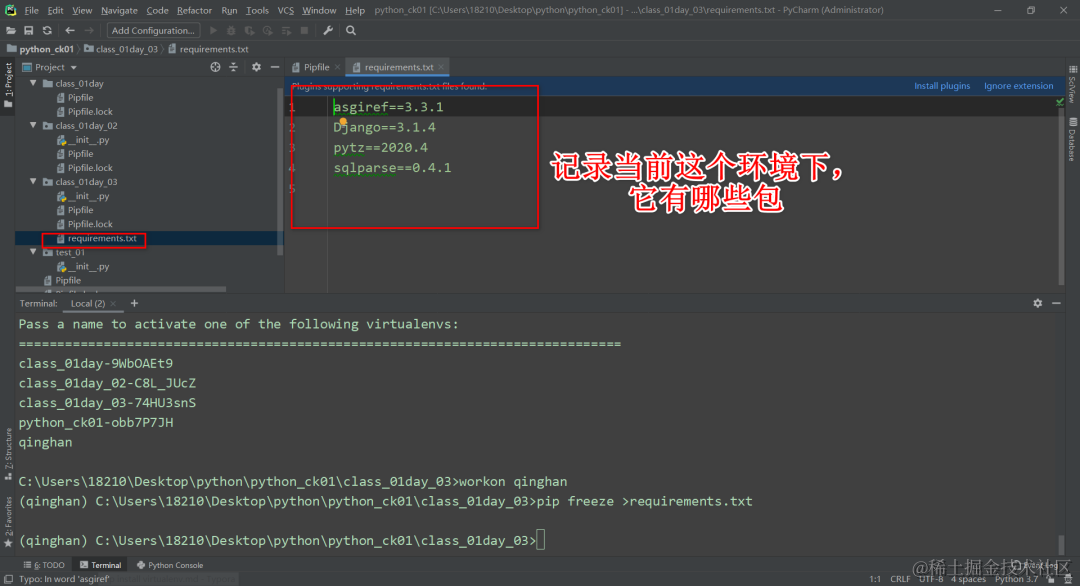Click the Ignore extension link

1018,86
